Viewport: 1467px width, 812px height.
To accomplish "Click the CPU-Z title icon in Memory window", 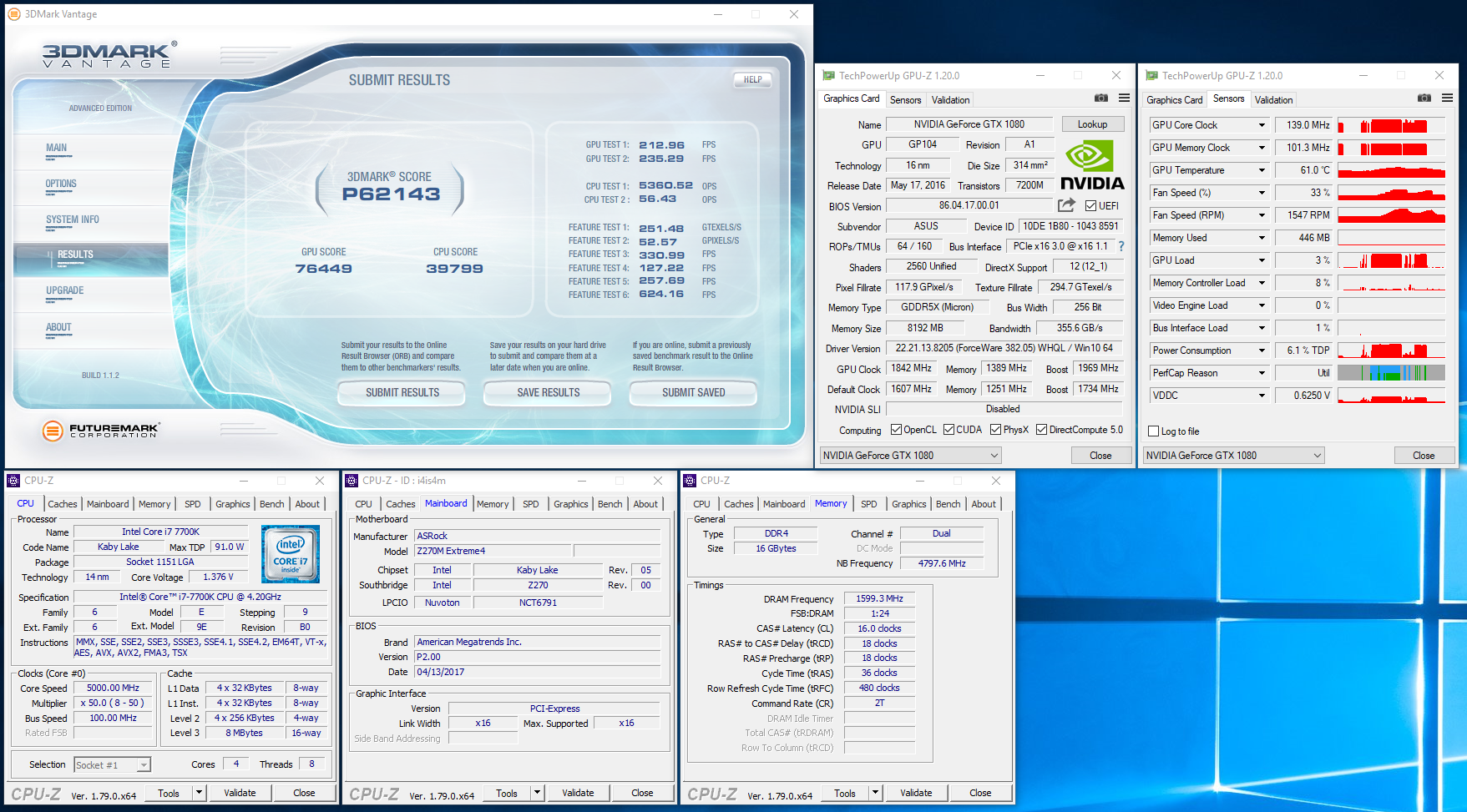I will 690,481.
